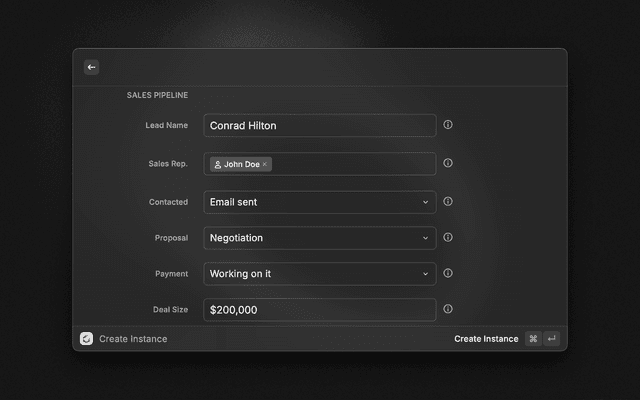
Task: Click info icon next to Deal Size
Action: (448, 309)
